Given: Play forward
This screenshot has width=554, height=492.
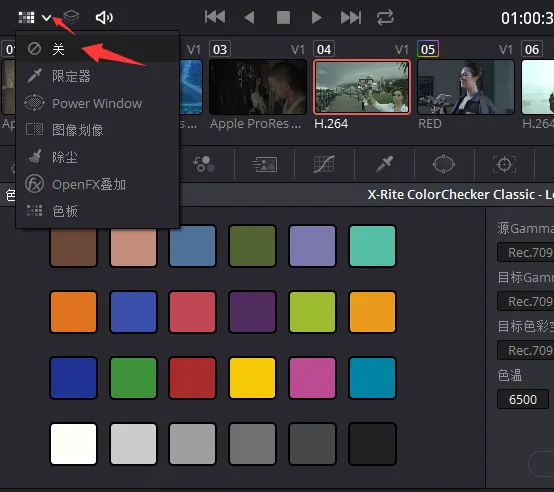Looking at the screenshot, I should tap(317, 17).
